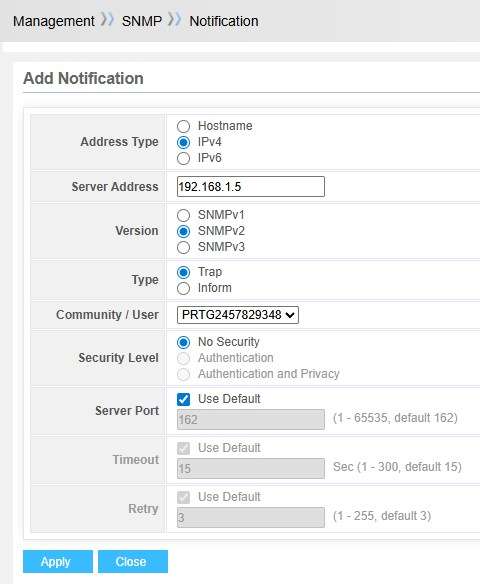Click the "(1 - 255, default 3)" hint

click(382, 516)
